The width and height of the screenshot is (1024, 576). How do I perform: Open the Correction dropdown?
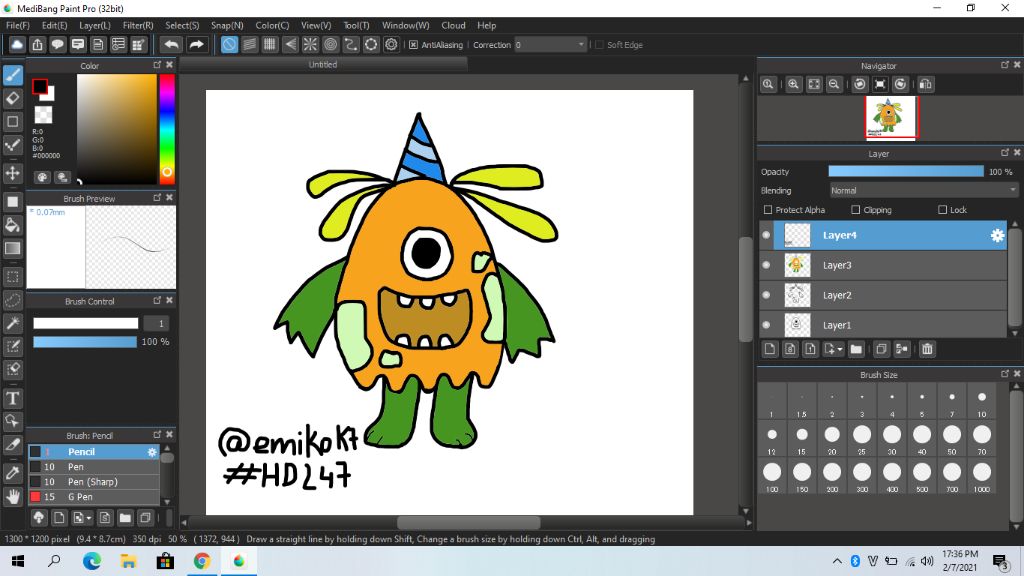[550, 44]
